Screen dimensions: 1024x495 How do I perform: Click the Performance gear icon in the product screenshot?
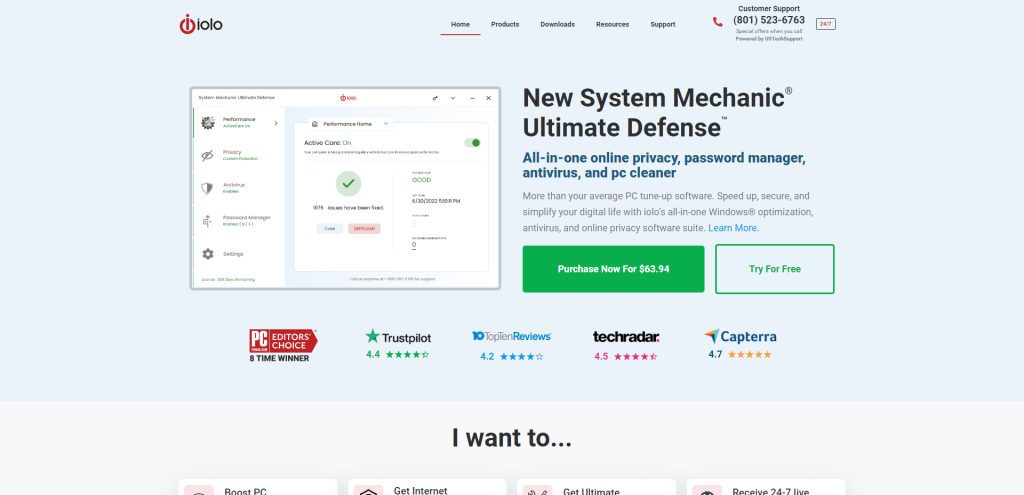click(208, 123)
